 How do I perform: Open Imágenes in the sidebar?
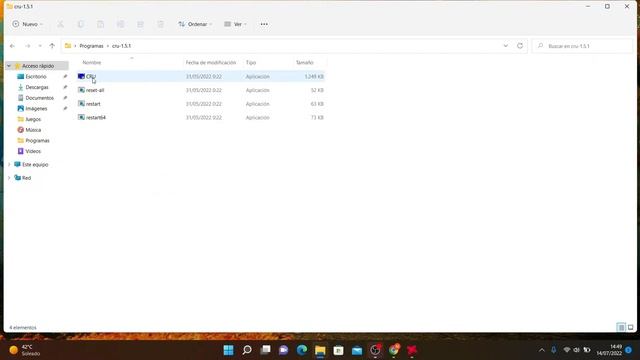36,109
